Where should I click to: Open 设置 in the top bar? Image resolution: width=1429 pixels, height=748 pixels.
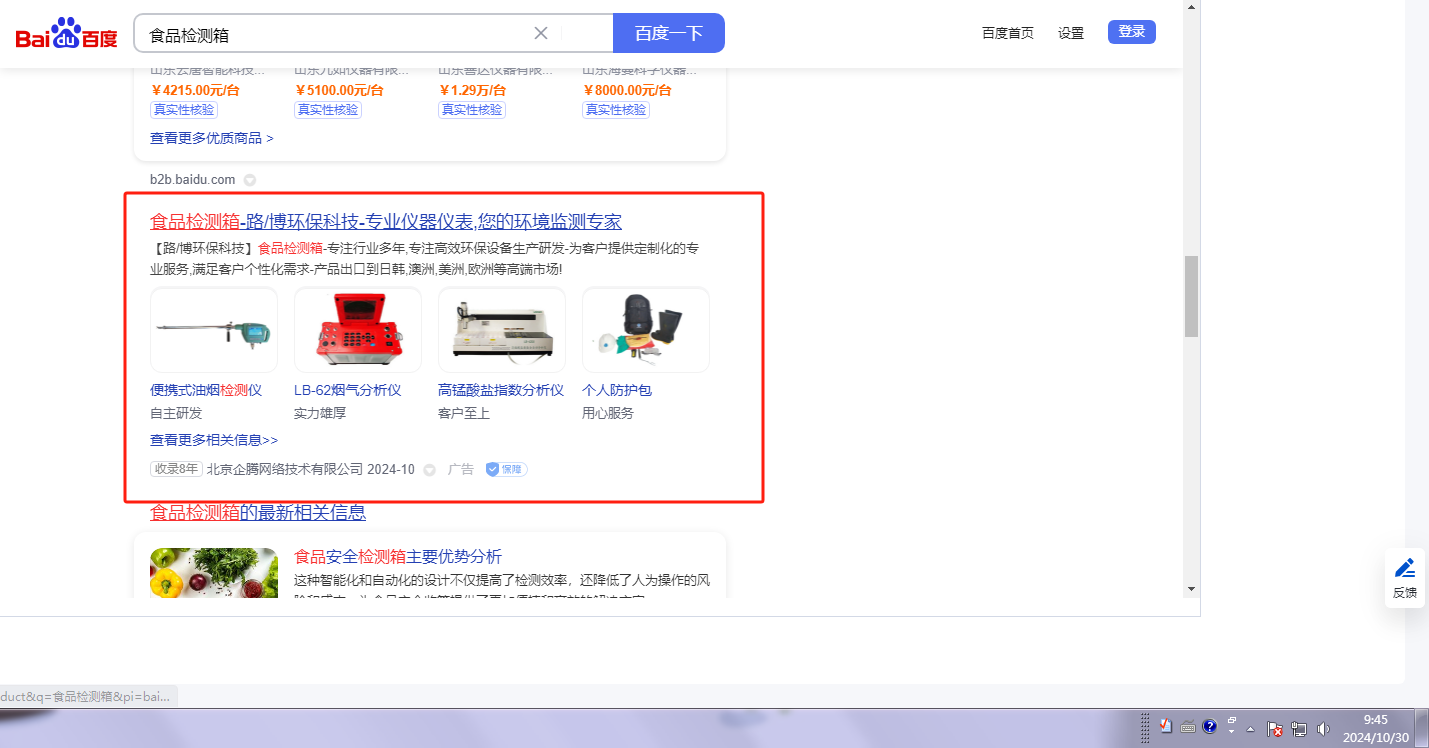pyautogui.click(x=1071, y=33)
